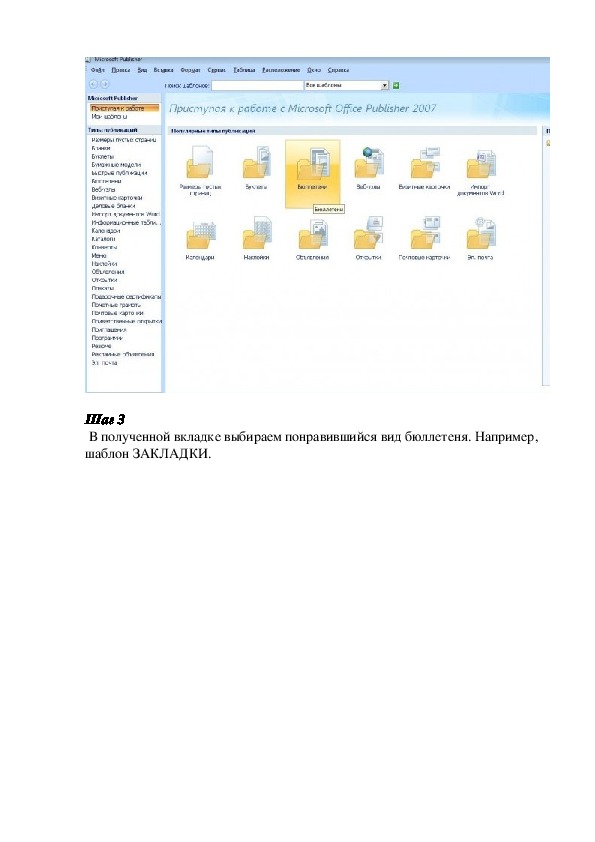Viewport: 595px width, 842px height.
Task: Select the Объявления folder icon
Action: click(x=313, y=233)
